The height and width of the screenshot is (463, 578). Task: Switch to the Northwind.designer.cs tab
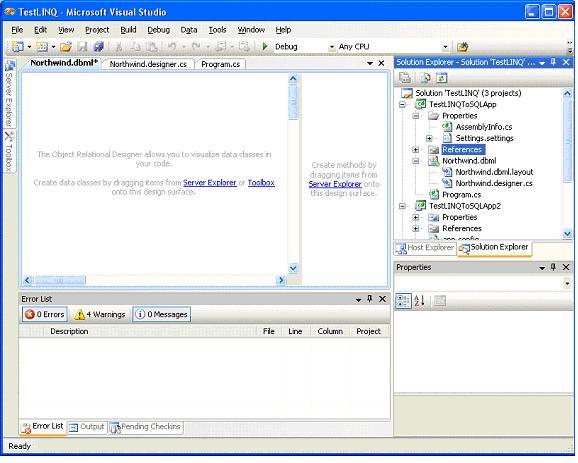[x=148, y=64]
